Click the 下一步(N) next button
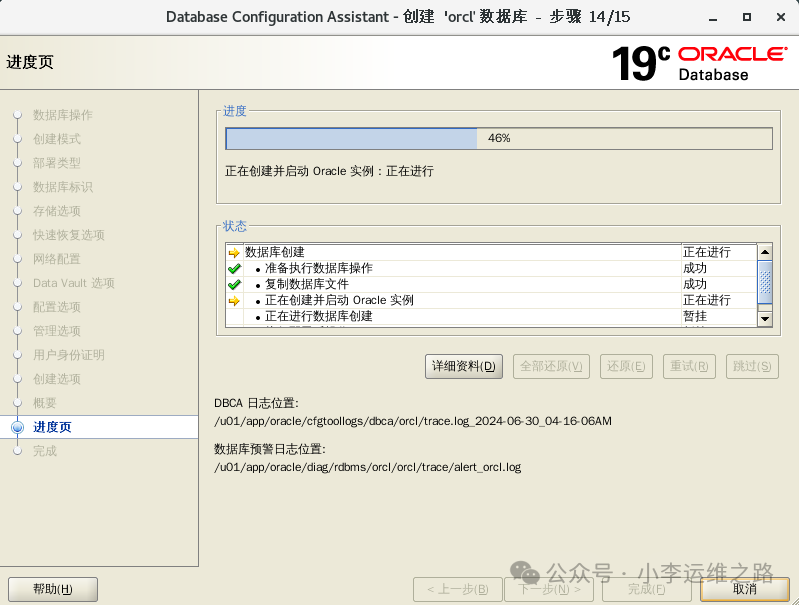This screenshot has height=605, width=799. point(549,589)
